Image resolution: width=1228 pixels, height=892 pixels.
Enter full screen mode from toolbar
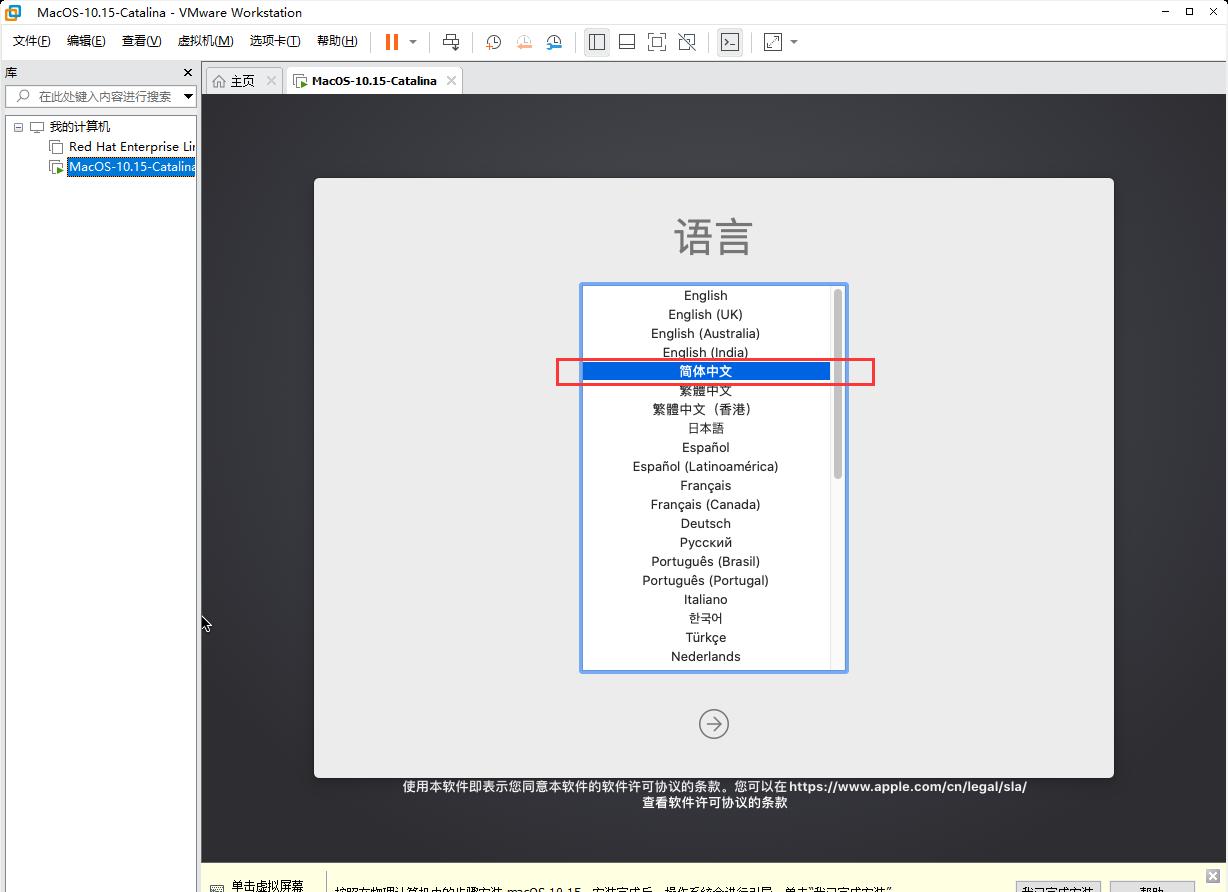pos(657,42)
